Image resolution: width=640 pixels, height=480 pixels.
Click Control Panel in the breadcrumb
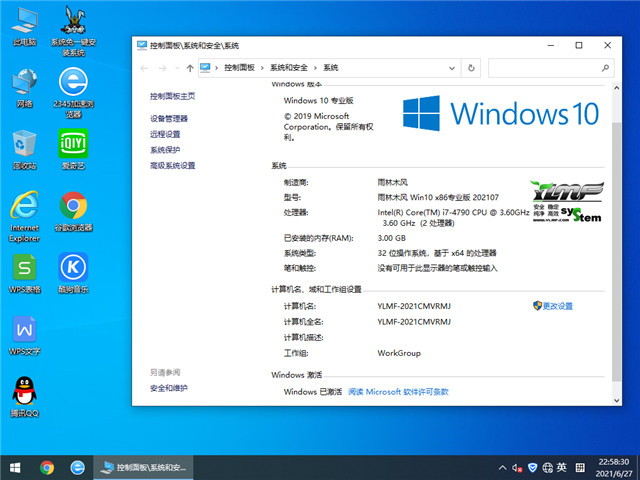[240, 68]
